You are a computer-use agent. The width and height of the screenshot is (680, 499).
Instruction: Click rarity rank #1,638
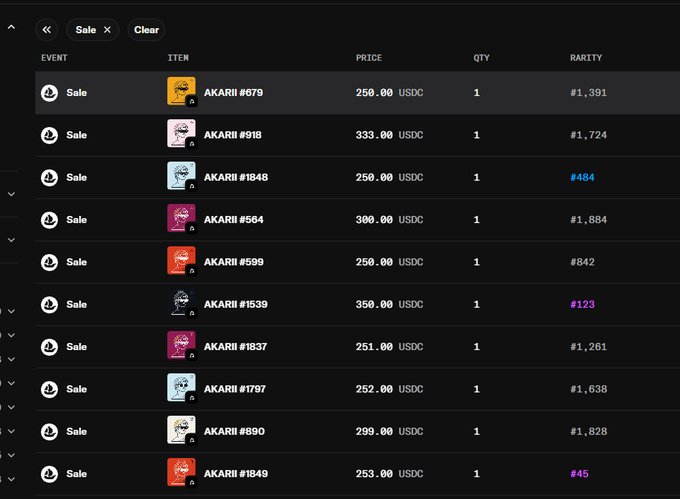[x=588, y=389]
